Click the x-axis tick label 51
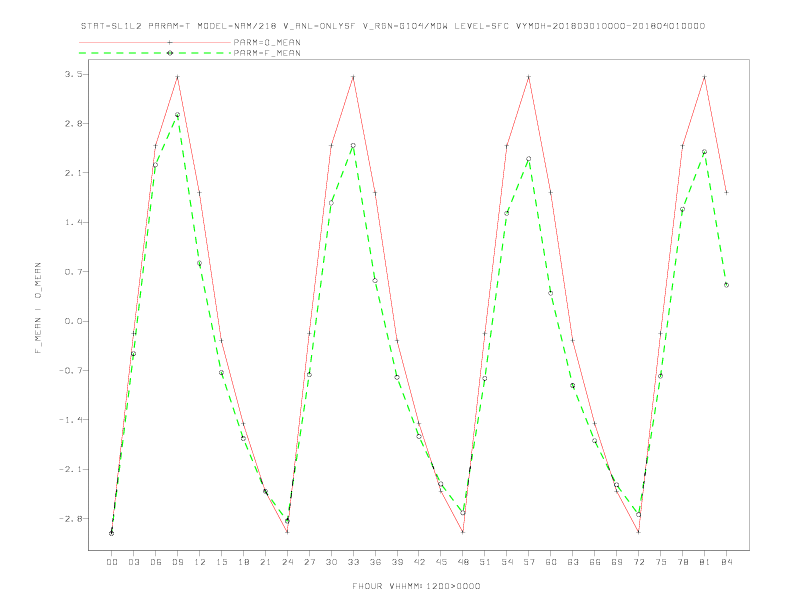 tap(485, 562)
